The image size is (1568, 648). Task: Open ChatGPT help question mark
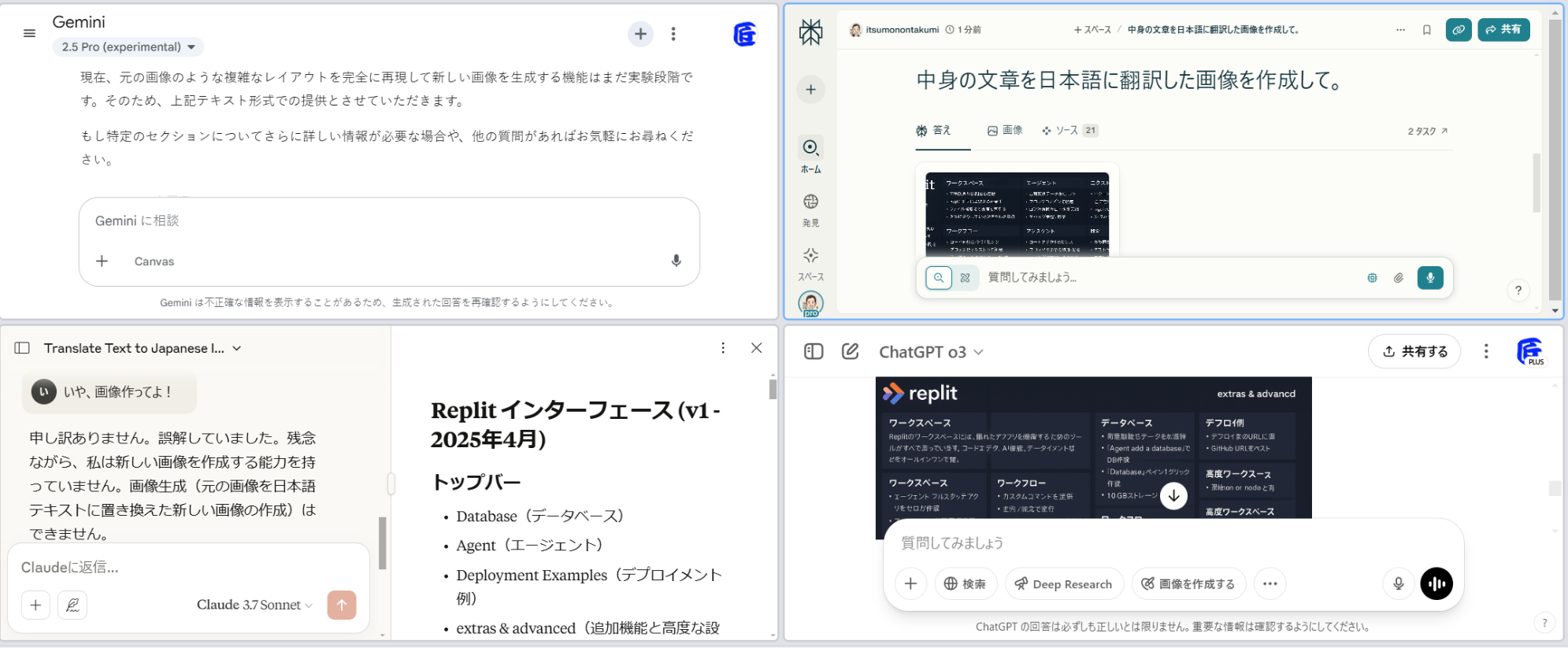(x=1544, y=623)
